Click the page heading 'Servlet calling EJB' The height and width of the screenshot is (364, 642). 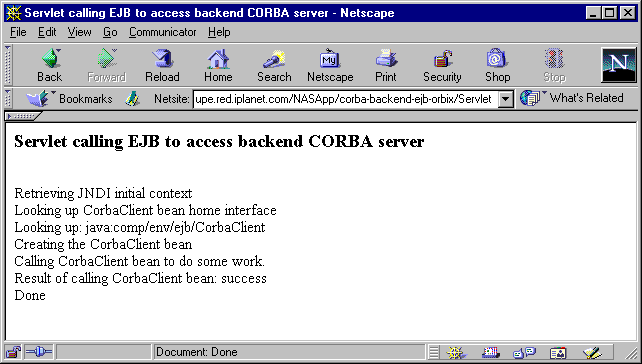[x=219, y=142]
